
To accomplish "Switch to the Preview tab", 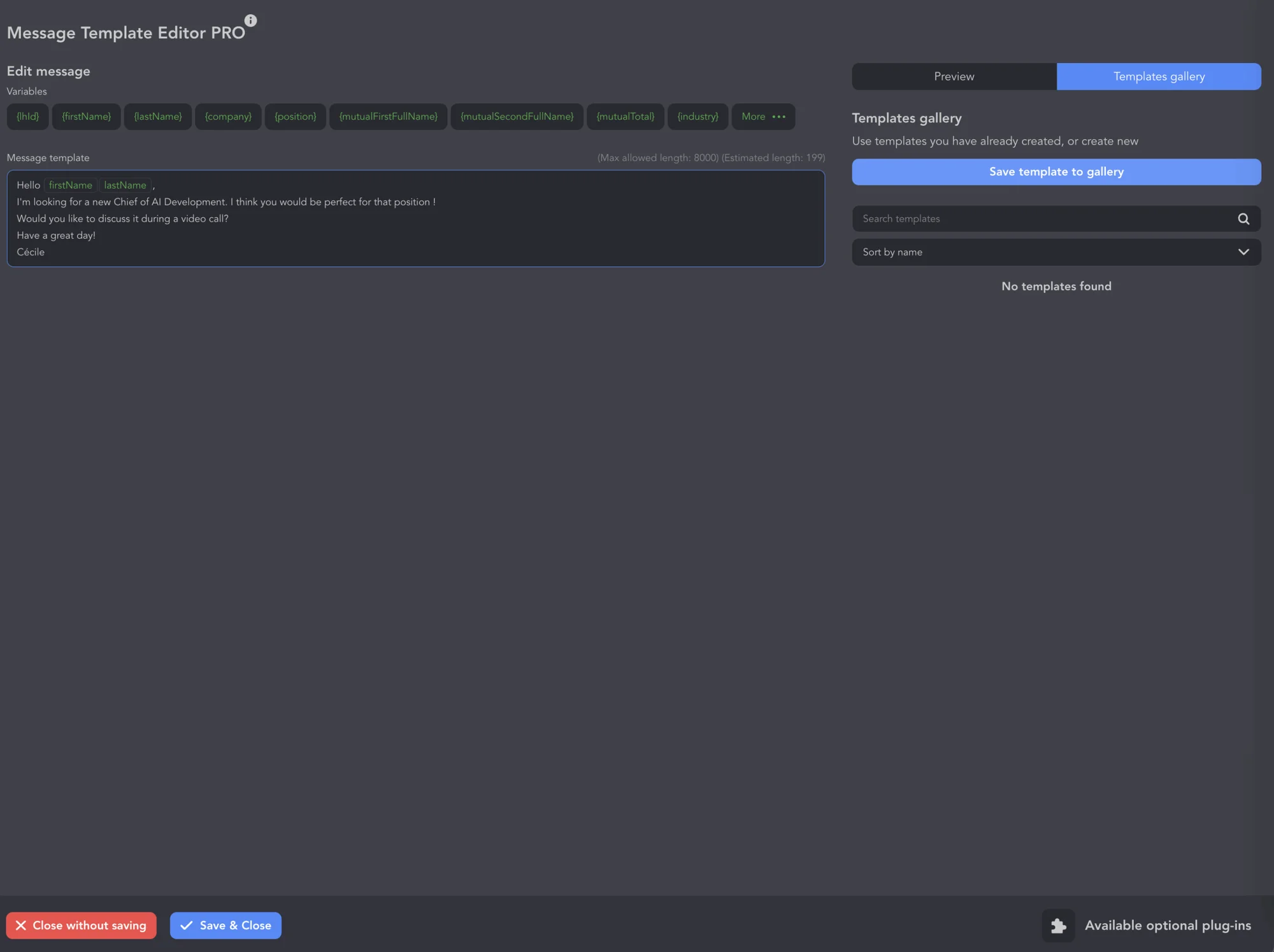I will [954, 76].
